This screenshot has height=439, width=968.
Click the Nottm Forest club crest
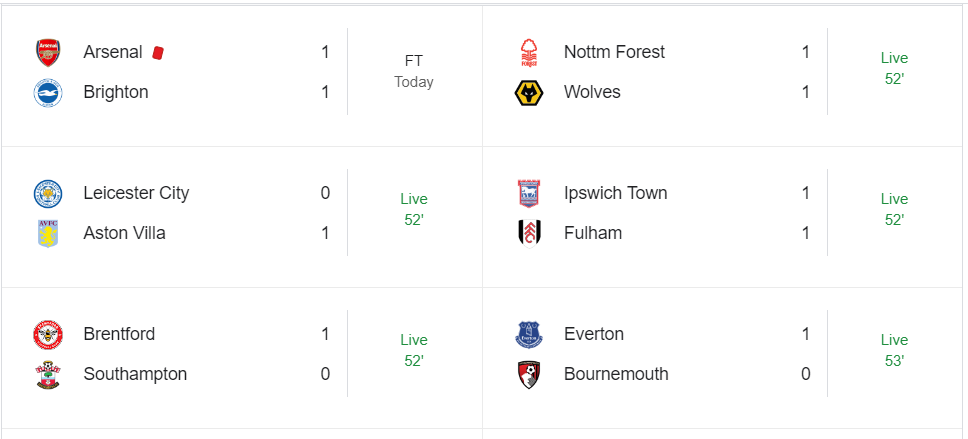click(x=528, y=52)
